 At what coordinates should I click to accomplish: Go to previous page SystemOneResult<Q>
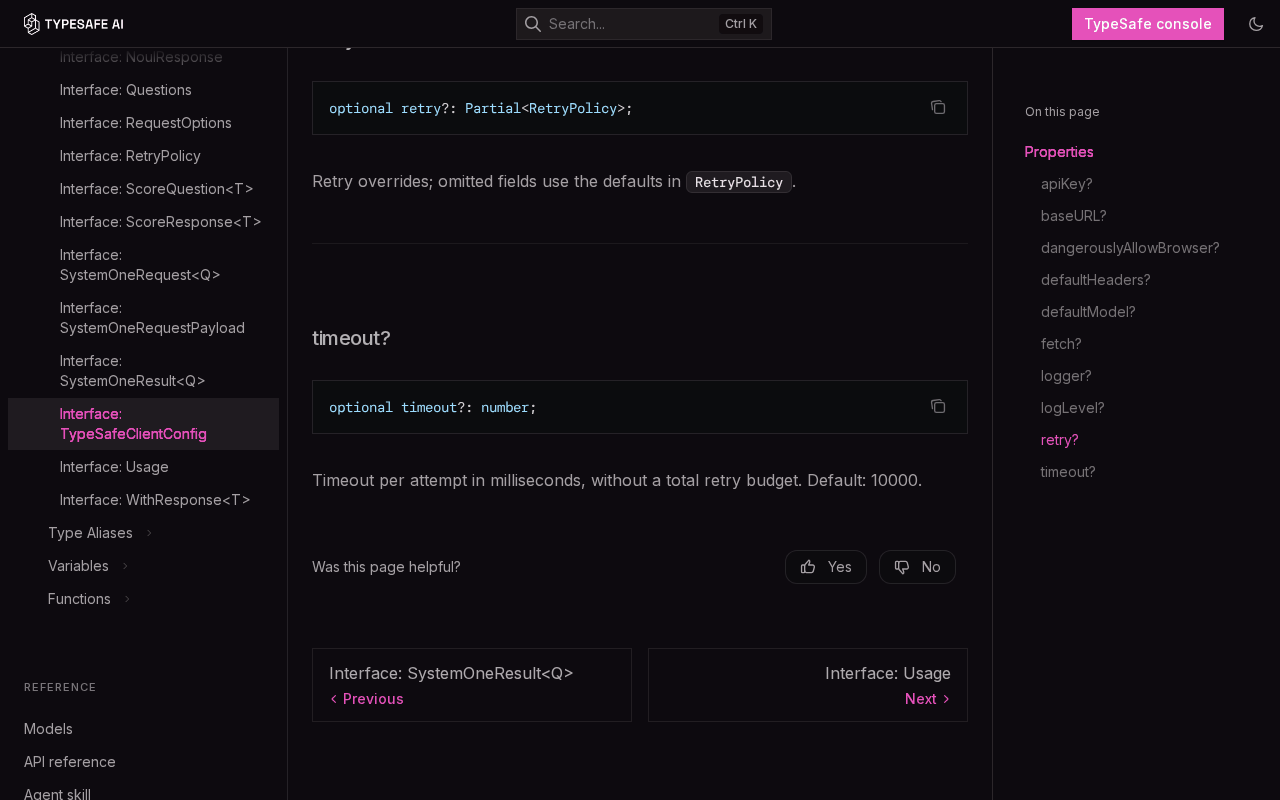click(x=472, y=685)
